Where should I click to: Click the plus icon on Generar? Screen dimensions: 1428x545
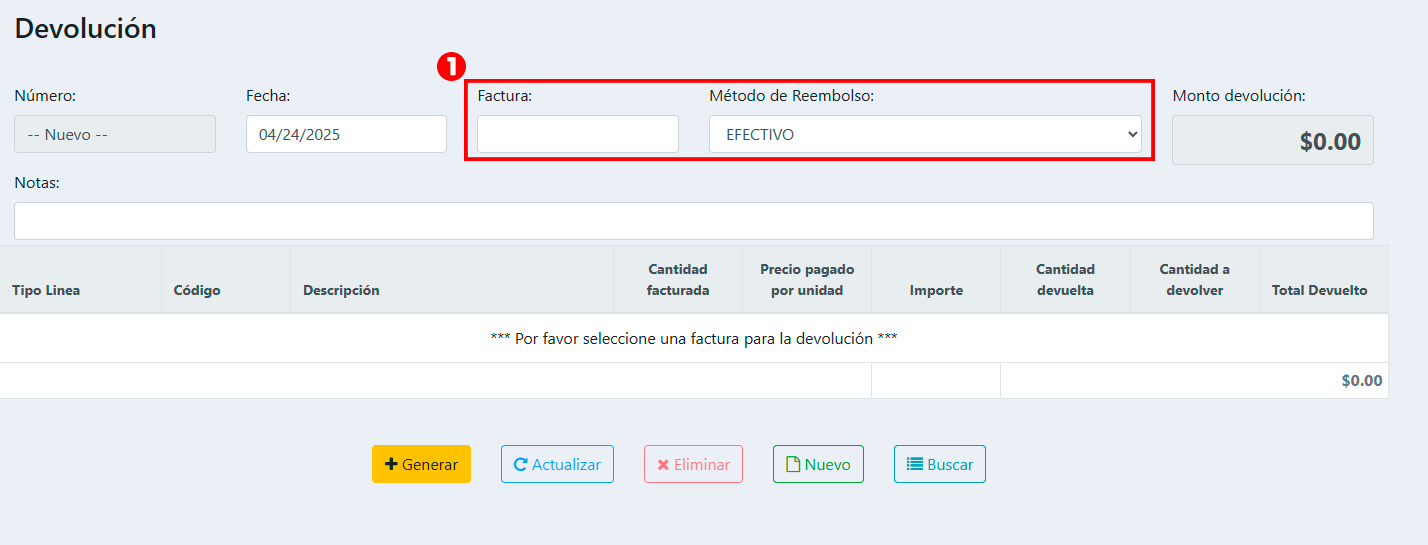(x=391, y=465)
